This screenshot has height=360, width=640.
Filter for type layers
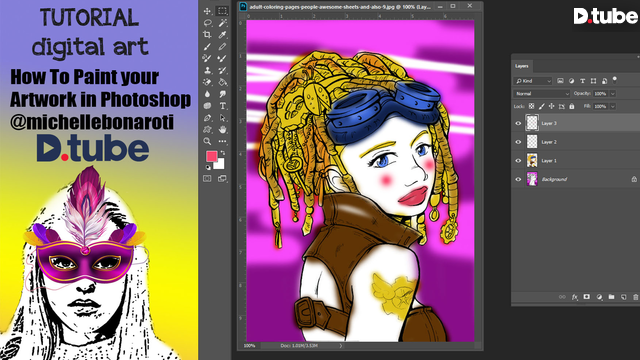point(582,81)
